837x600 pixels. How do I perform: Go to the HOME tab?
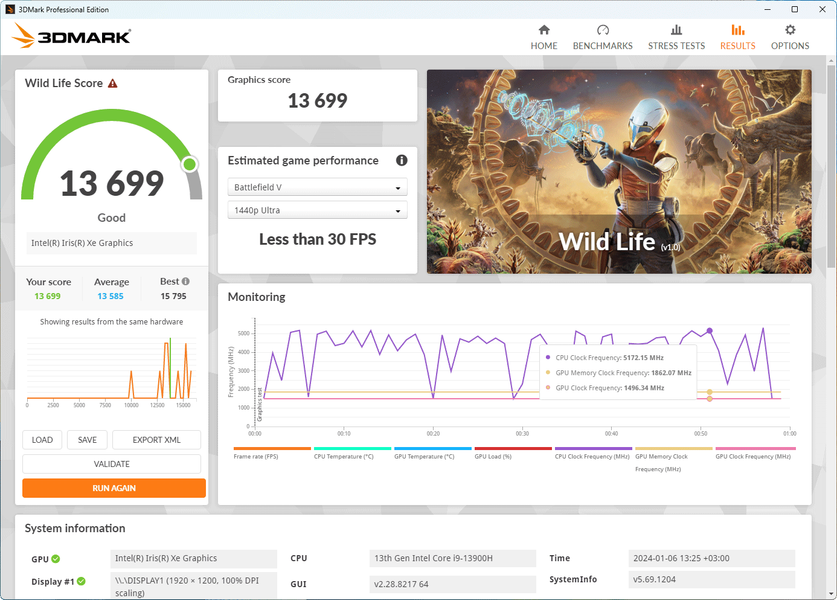[543, 37]
